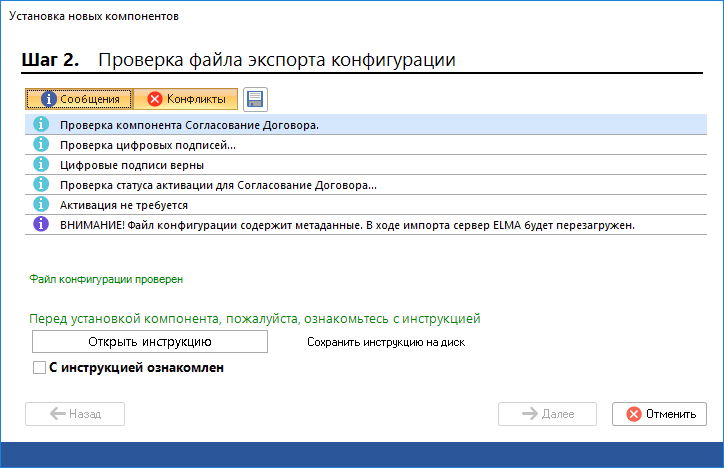Click the save log floppy disk icon
The width and height of the screenshot is (724, 468).
tap(255, 99)
